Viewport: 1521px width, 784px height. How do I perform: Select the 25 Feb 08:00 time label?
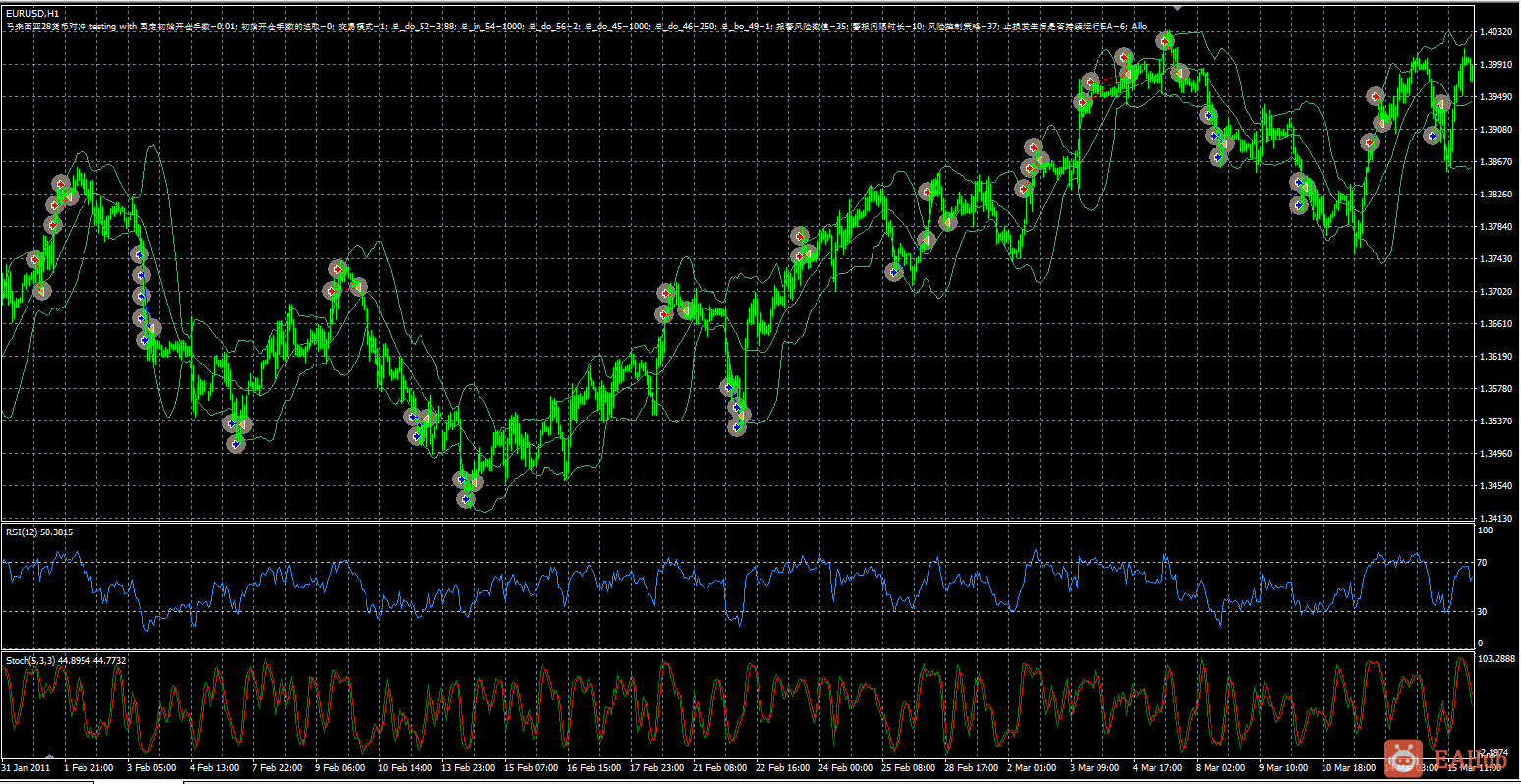pos(908,767)
